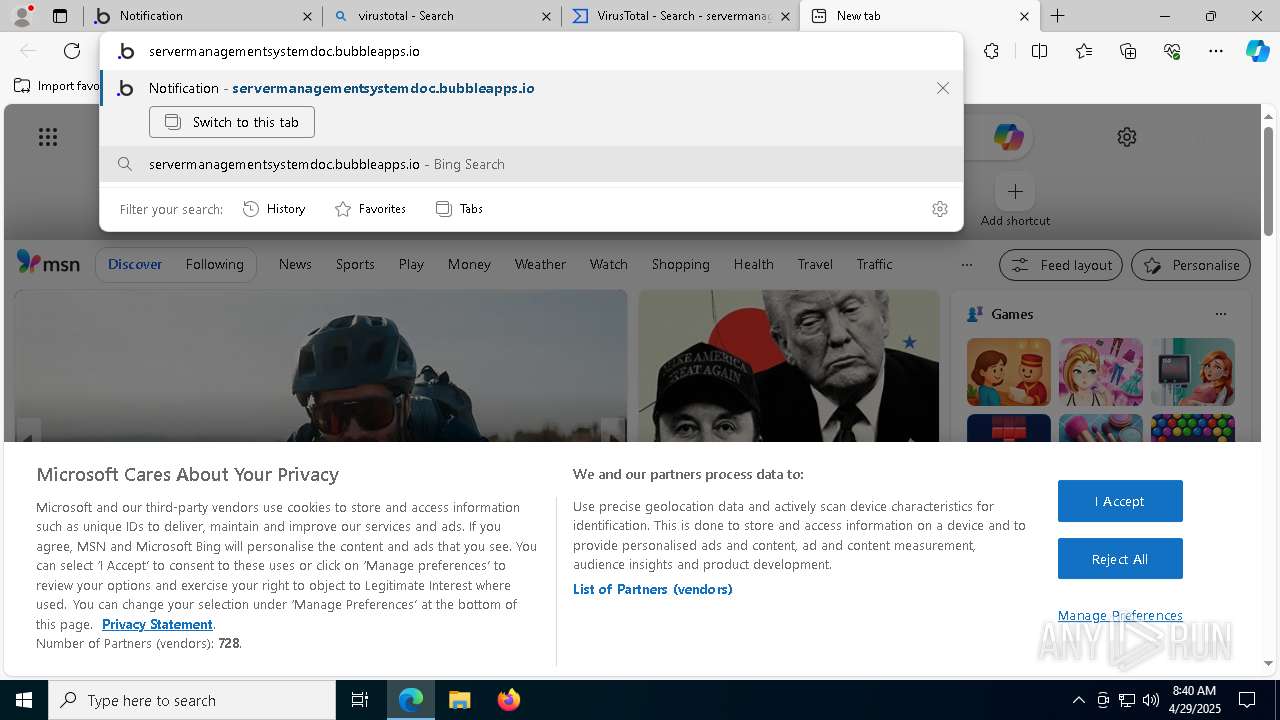Toggle Split screen icon
This screenshot has height=720, width=1280.
[1039, 51]
